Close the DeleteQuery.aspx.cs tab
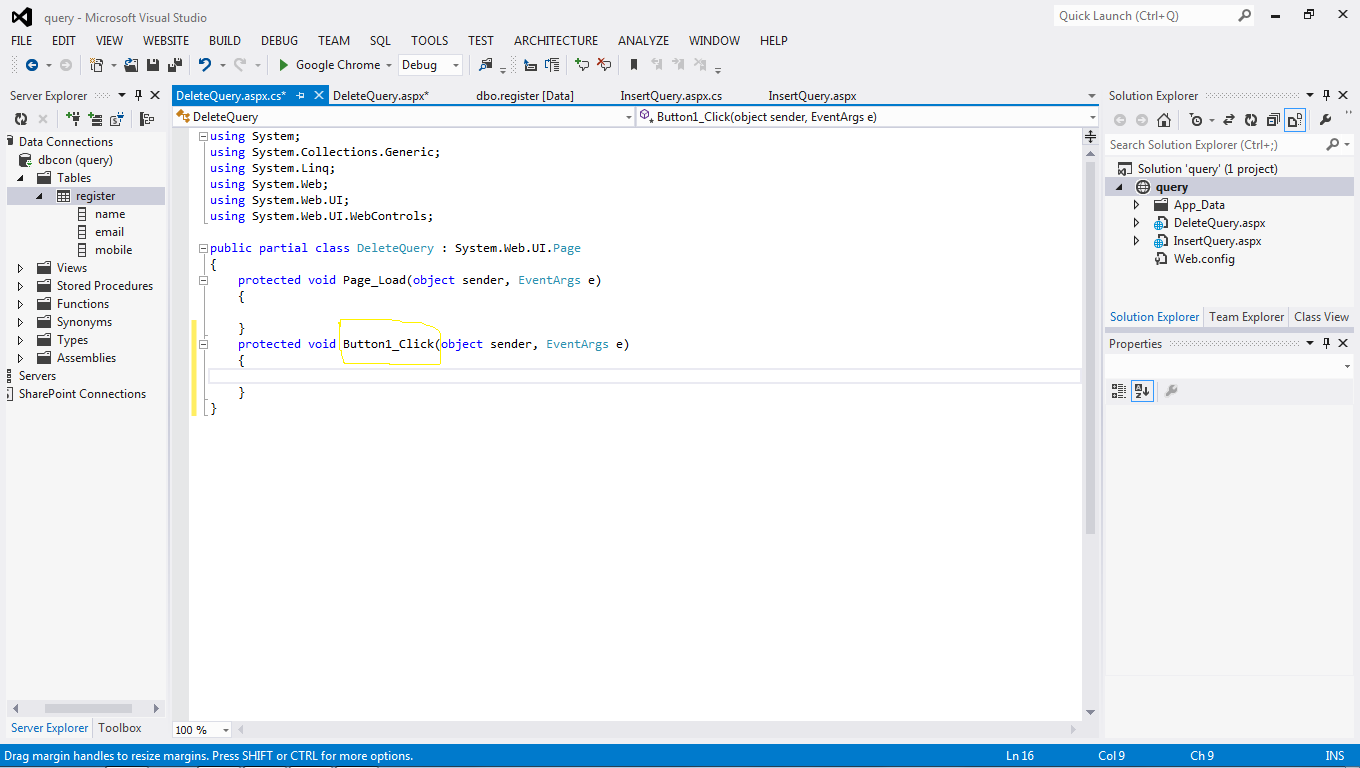Screen dimensions: 1360x768 (x=320, y=95)
